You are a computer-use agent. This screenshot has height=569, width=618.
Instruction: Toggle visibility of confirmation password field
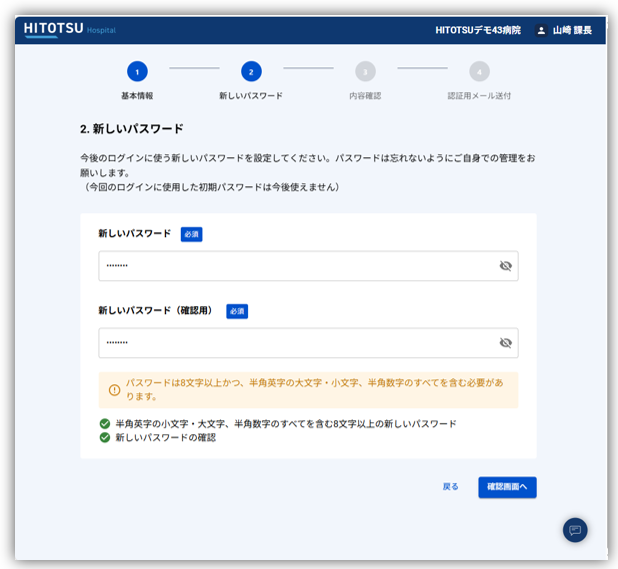point(505,343)
